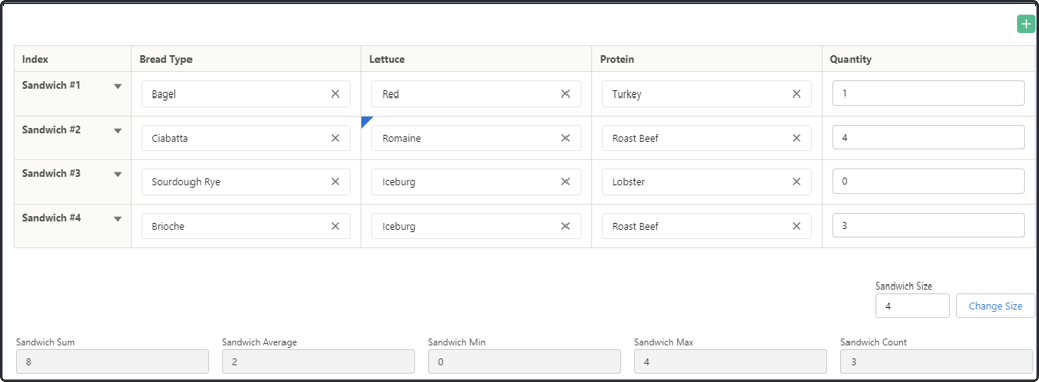
Task: Open the Ciabatta bread type combo box
Action: point(246,138)
